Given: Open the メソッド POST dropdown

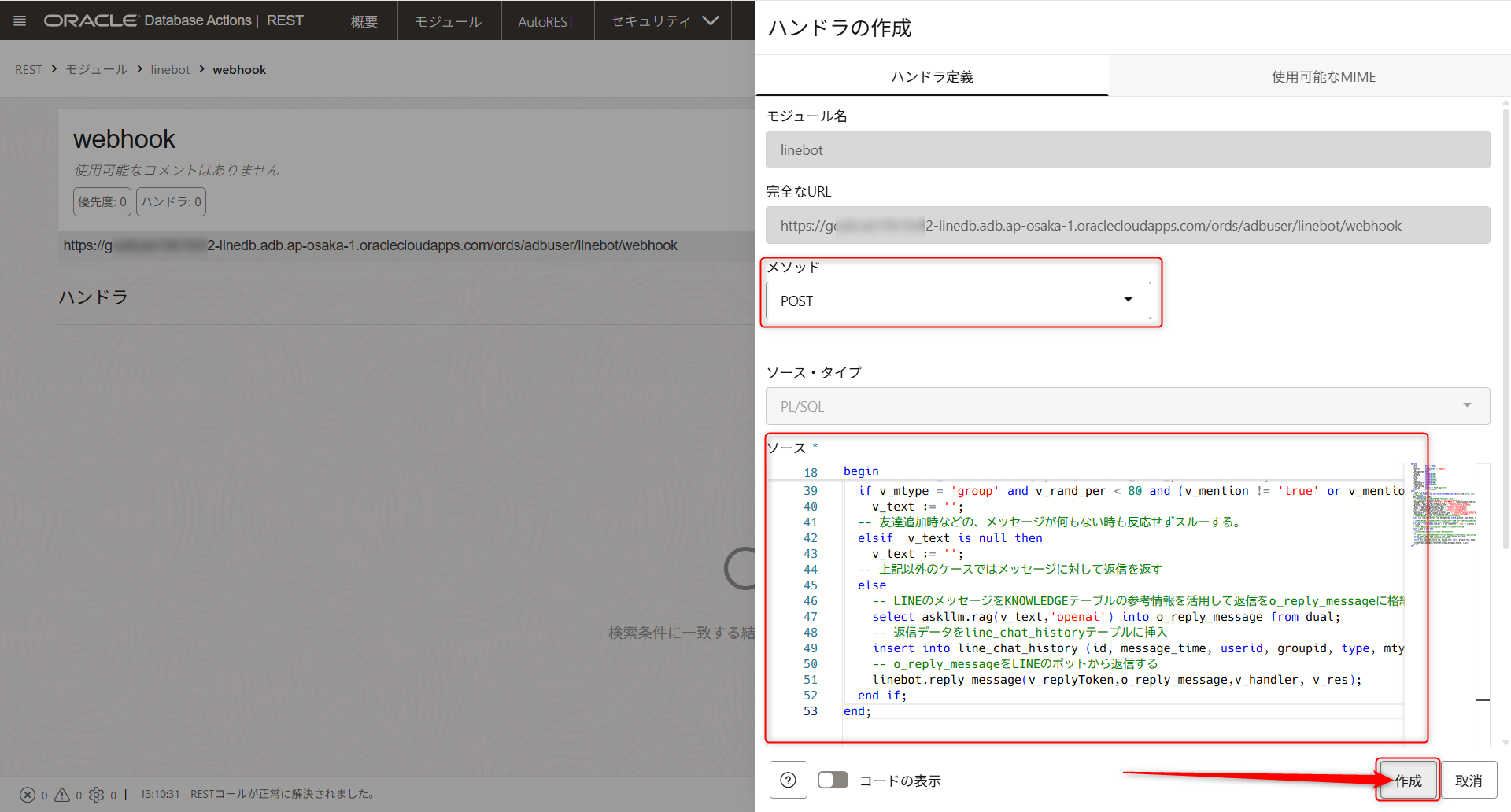Looking at the screenshot, I should (x=958, y=301).
